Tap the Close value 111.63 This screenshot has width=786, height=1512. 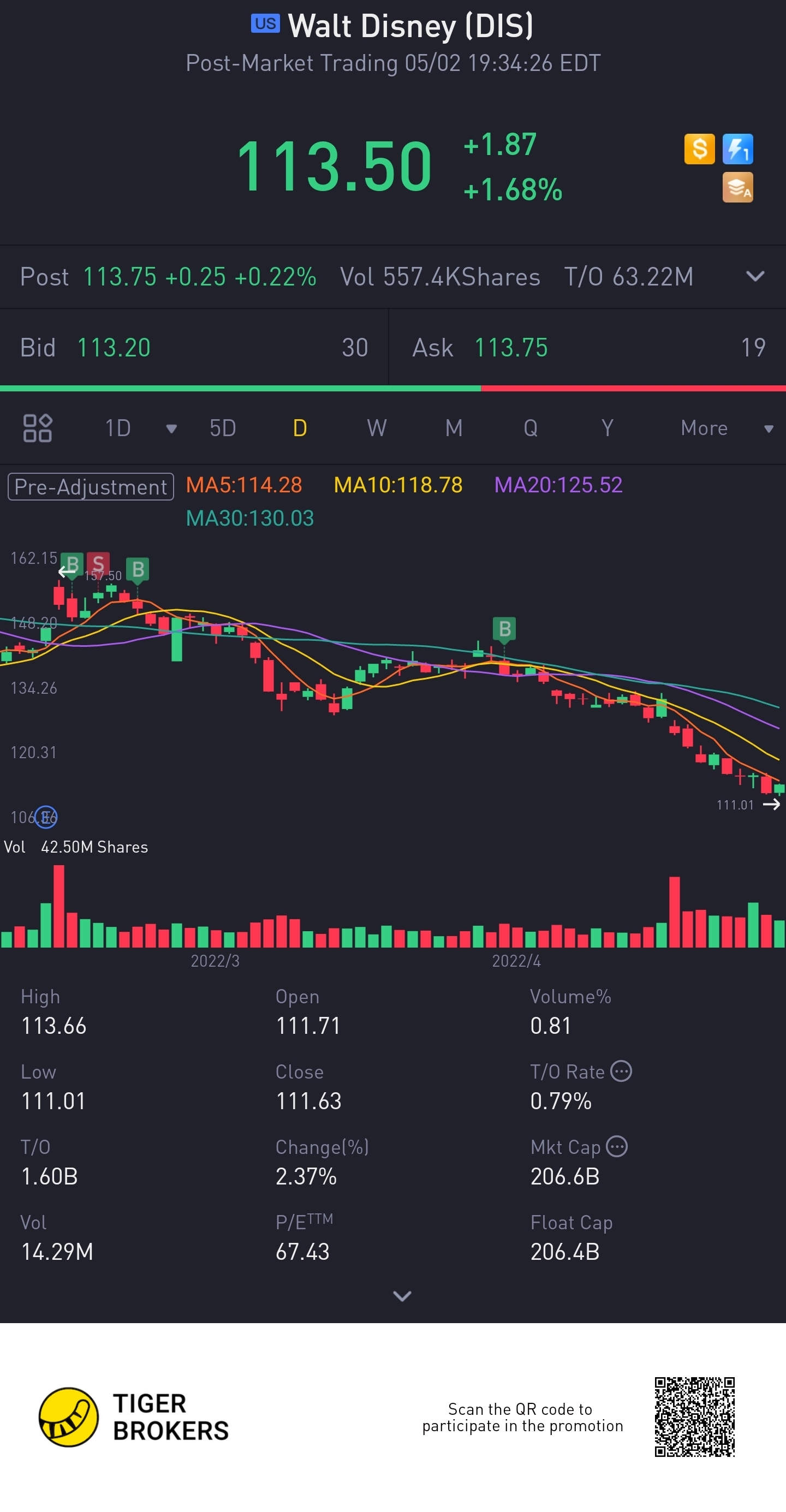click(x=308, y=1101)
